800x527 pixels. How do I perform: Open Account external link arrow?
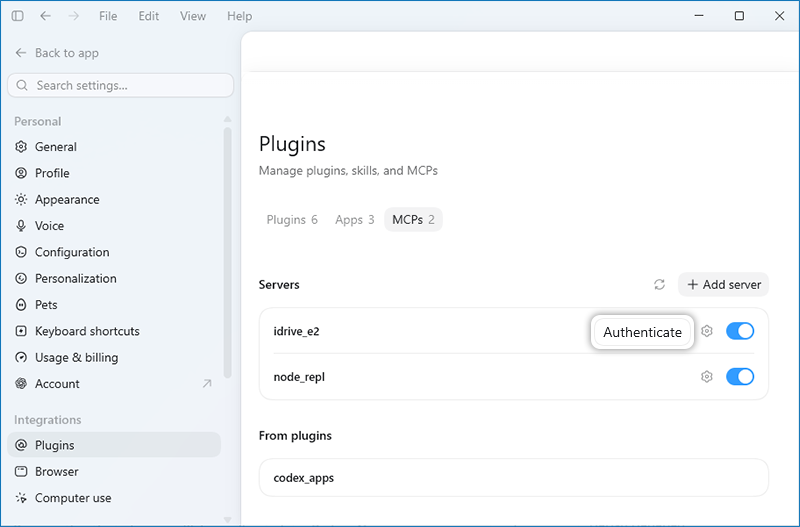[207, 384]
